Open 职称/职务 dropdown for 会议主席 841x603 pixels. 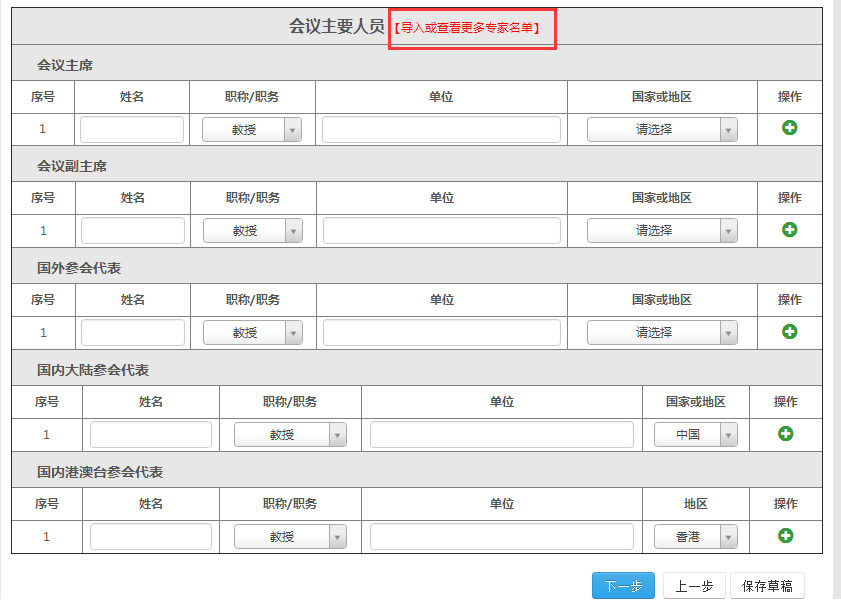coord(251,130)
